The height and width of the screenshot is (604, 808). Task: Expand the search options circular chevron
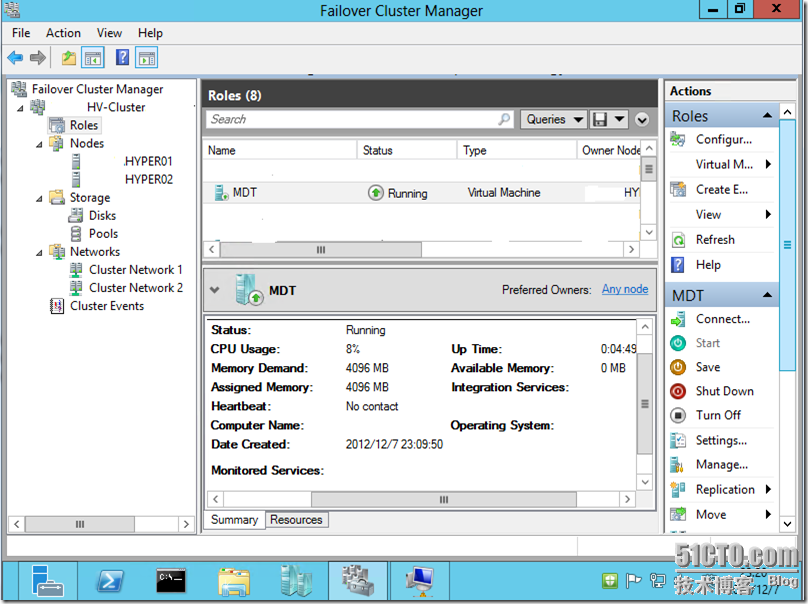[642, 120]
